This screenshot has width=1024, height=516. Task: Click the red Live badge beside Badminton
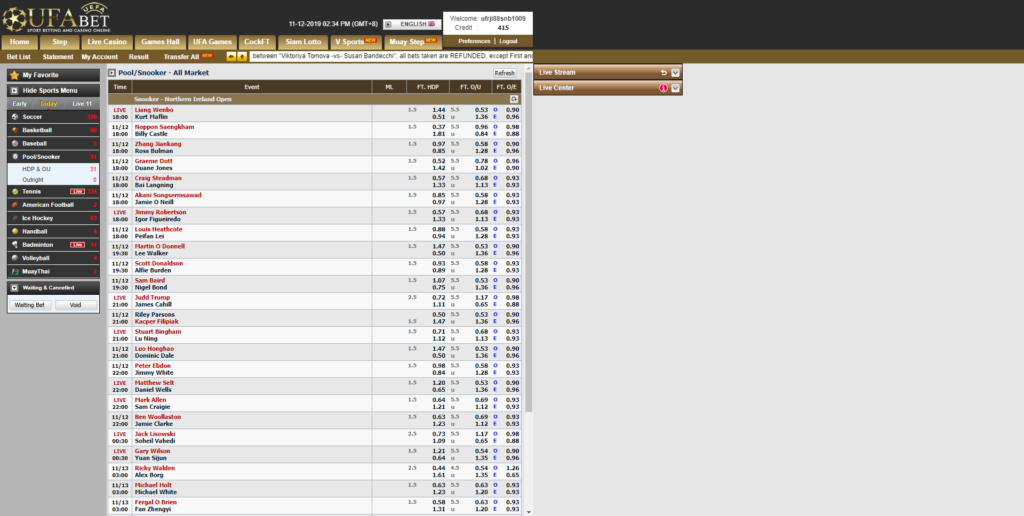click(77, 244)
